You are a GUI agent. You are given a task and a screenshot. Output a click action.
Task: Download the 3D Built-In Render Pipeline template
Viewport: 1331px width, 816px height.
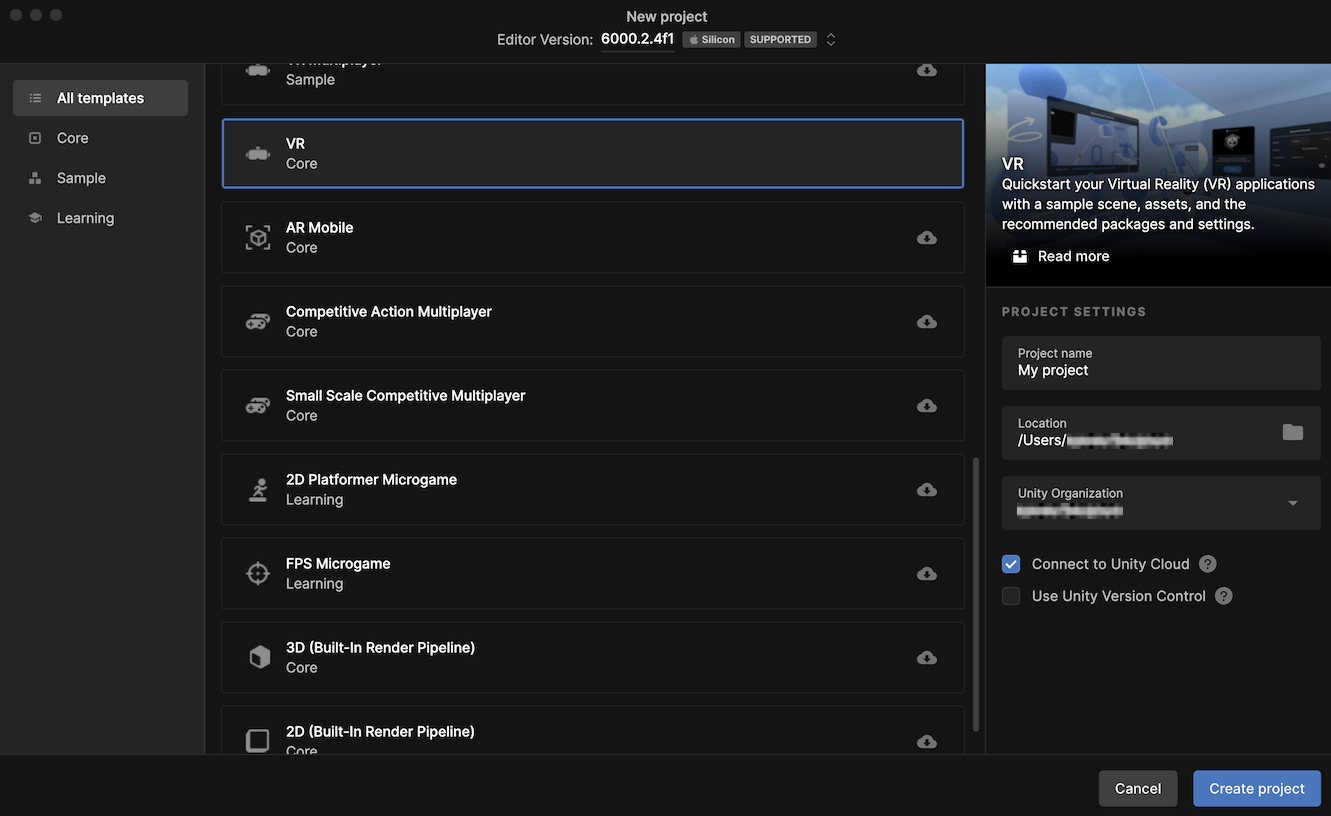[927, 658]
